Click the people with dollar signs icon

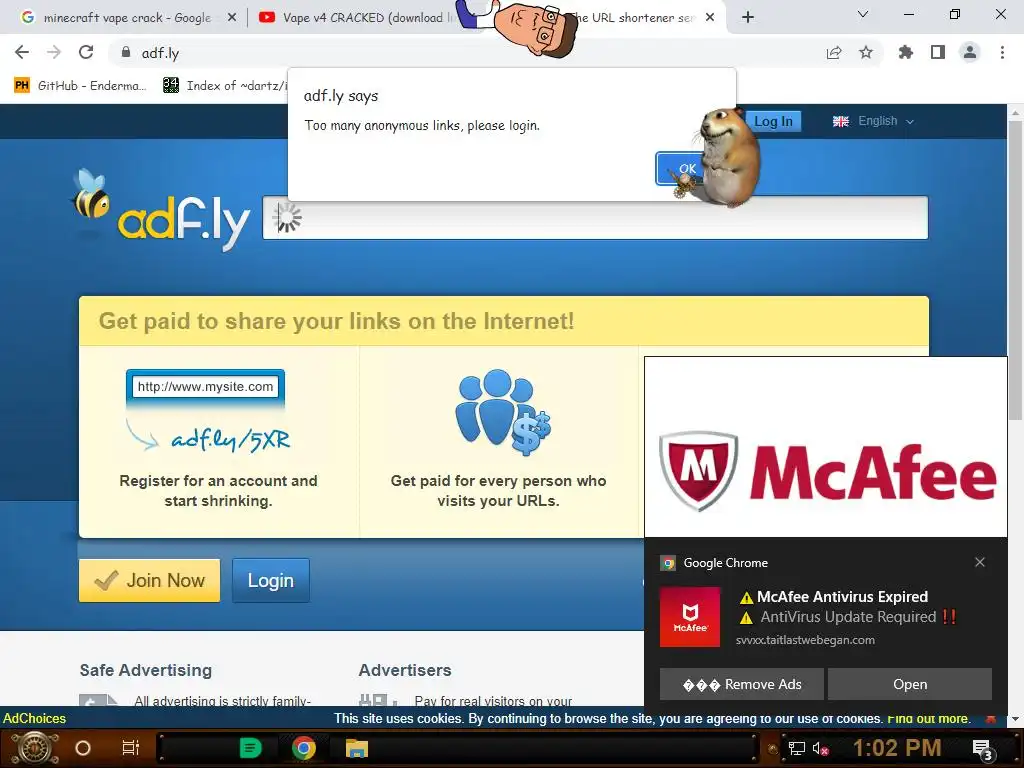pos(502,411)
